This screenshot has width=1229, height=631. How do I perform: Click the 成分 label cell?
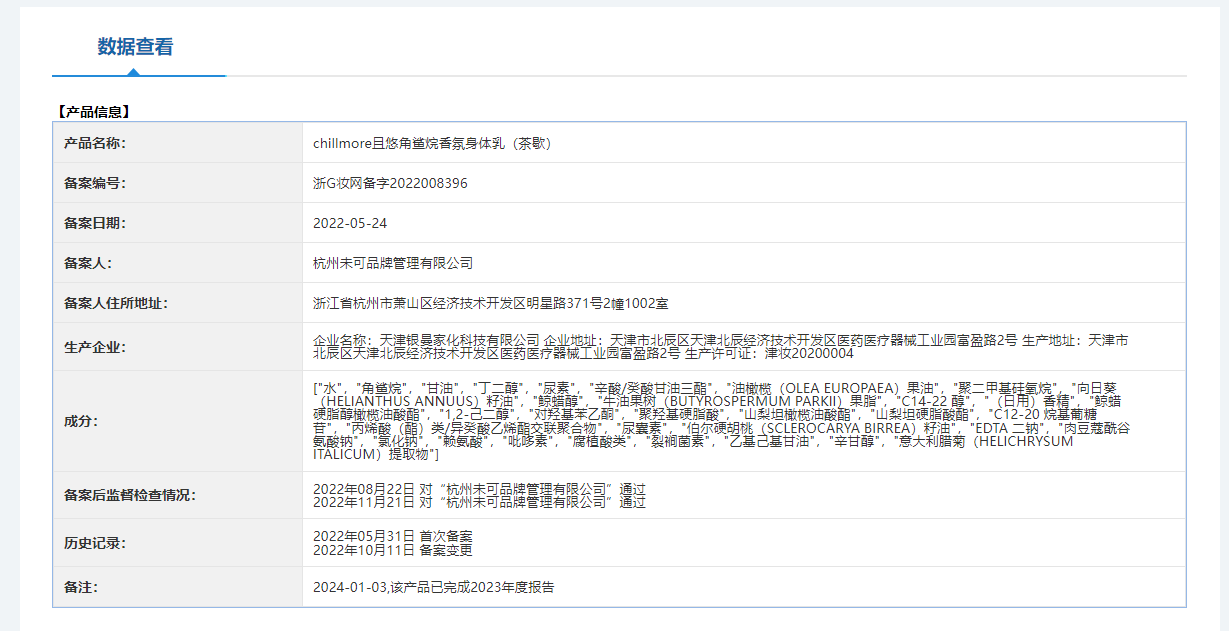(x=178, y=421)
